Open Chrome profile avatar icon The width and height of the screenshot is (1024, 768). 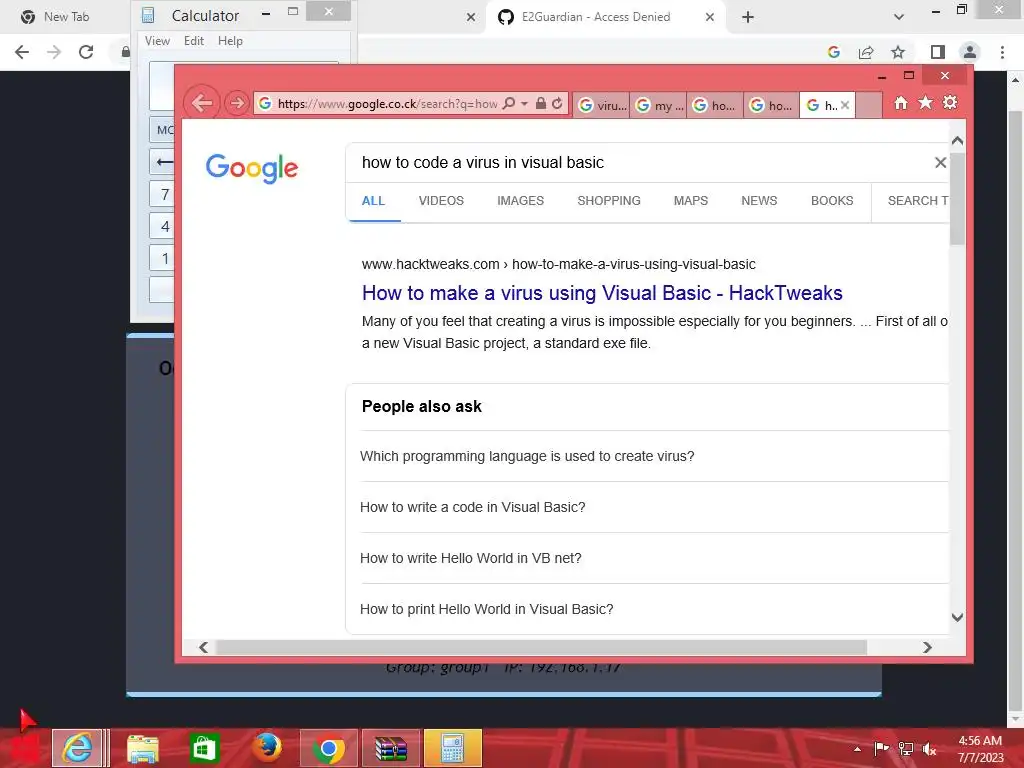970,52
